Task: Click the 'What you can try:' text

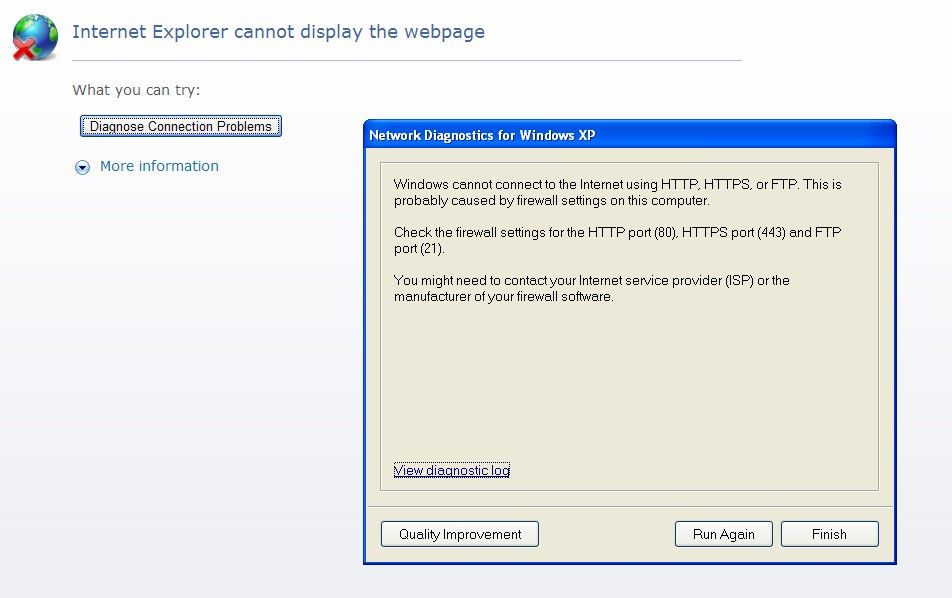Action: click(x=136, y=90)
